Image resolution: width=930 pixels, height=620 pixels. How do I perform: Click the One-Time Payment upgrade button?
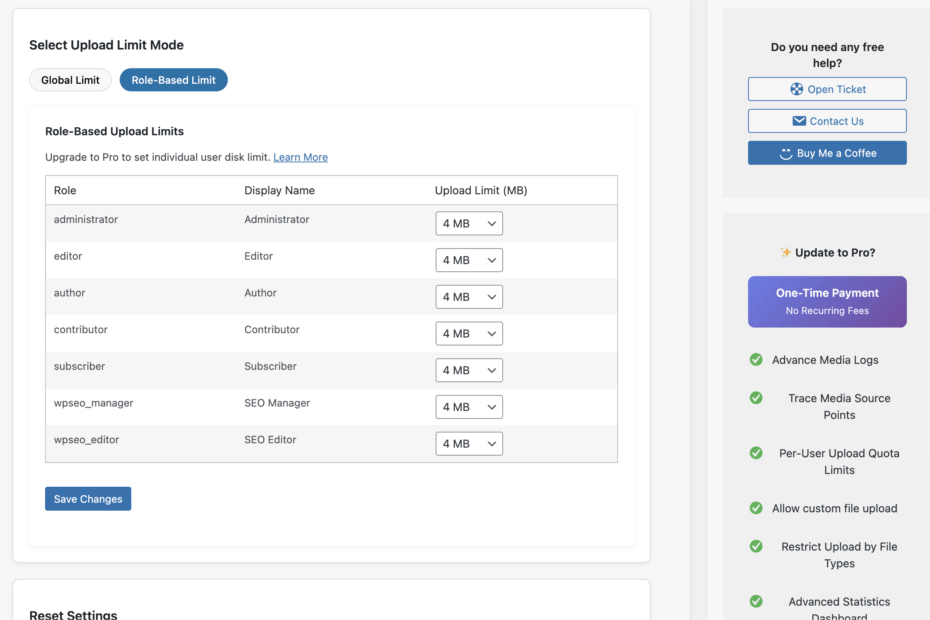(827, 301)
